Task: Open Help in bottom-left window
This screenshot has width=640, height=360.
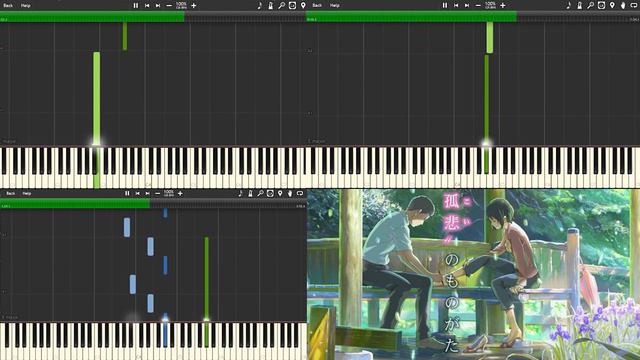Action: (x=27, y=193)
